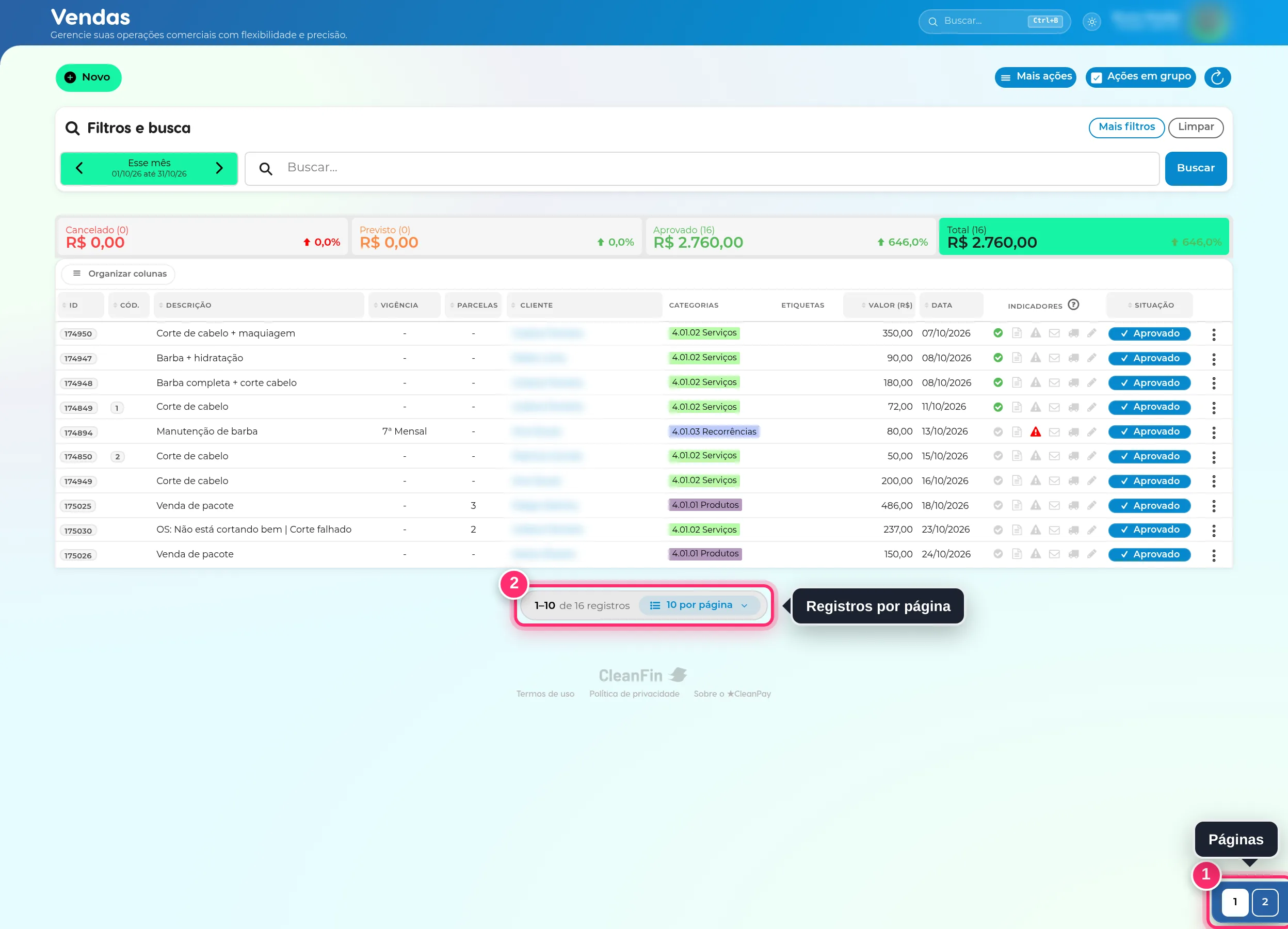Click the Aprovado status badge on row 175030
Viewport: 1288px width, 929px height.
pos(1149,530)
